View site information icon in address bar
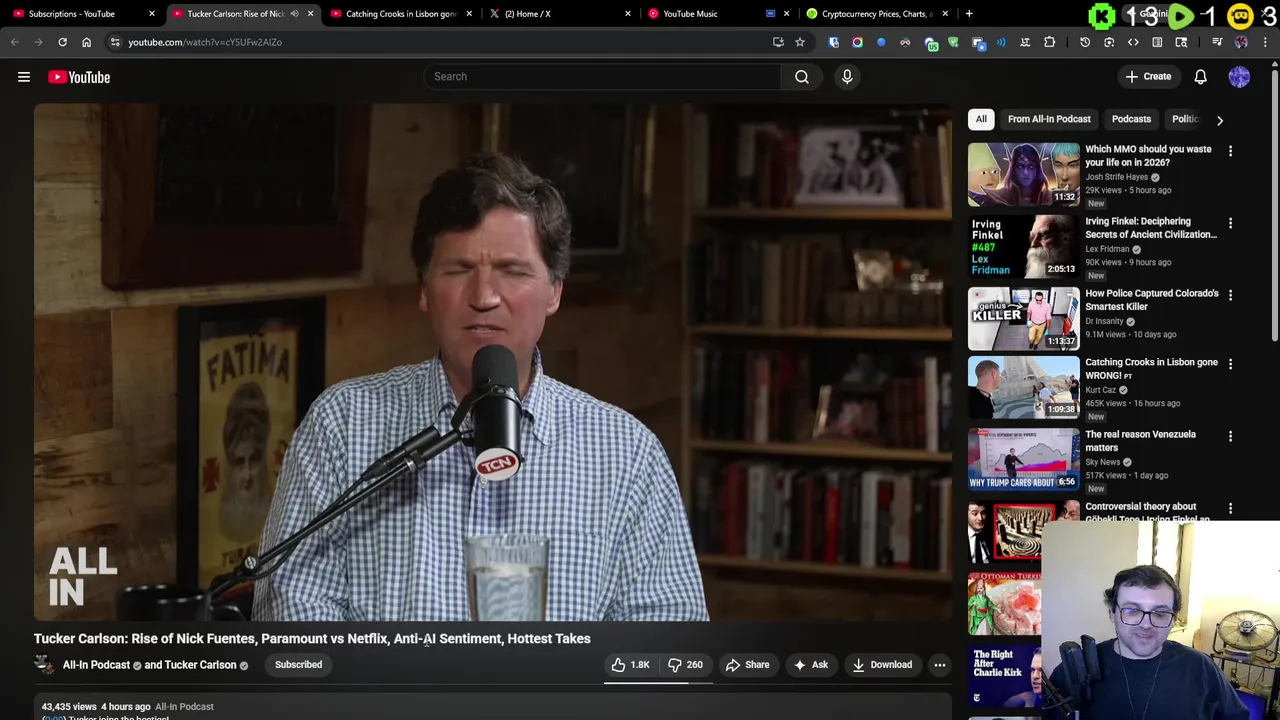The width and height of the screenshot is (1280, 720). [115, 42]
